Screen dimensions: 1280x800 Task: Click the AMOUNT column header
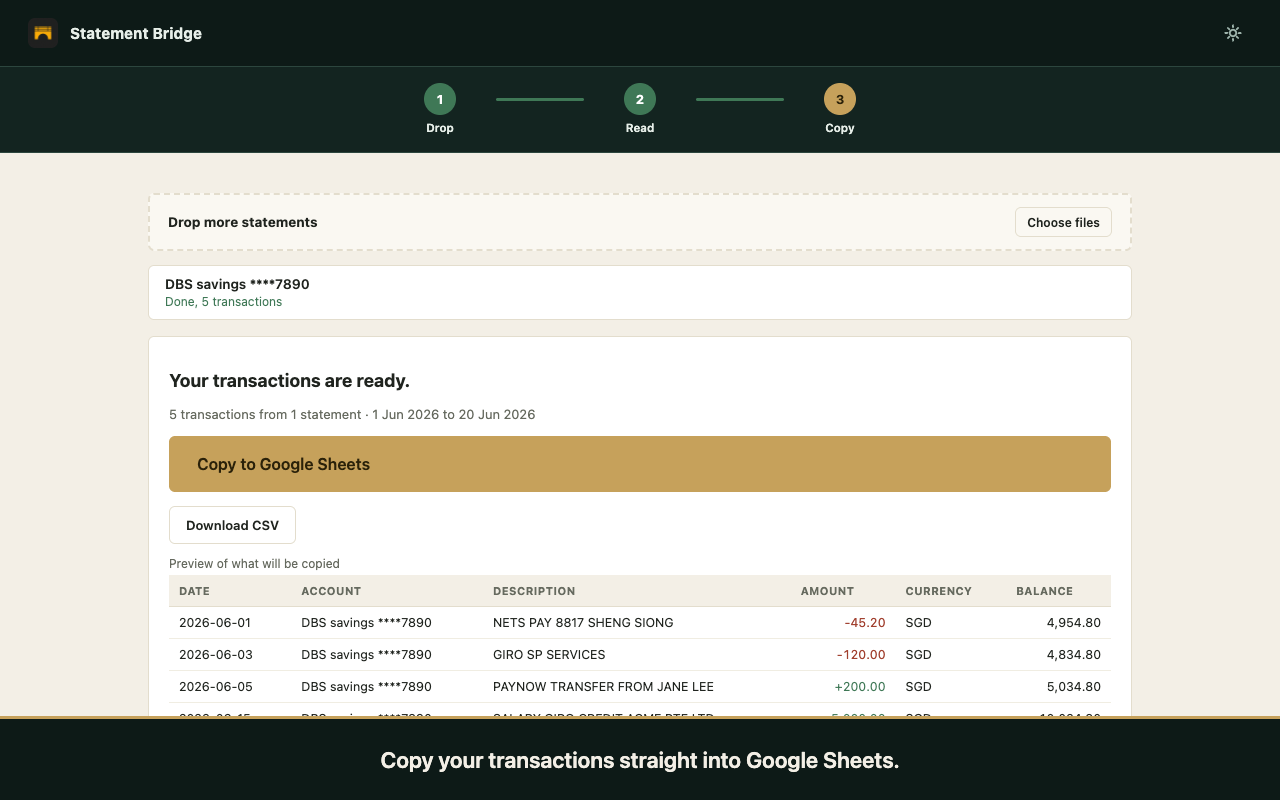(x=827, y=591)
